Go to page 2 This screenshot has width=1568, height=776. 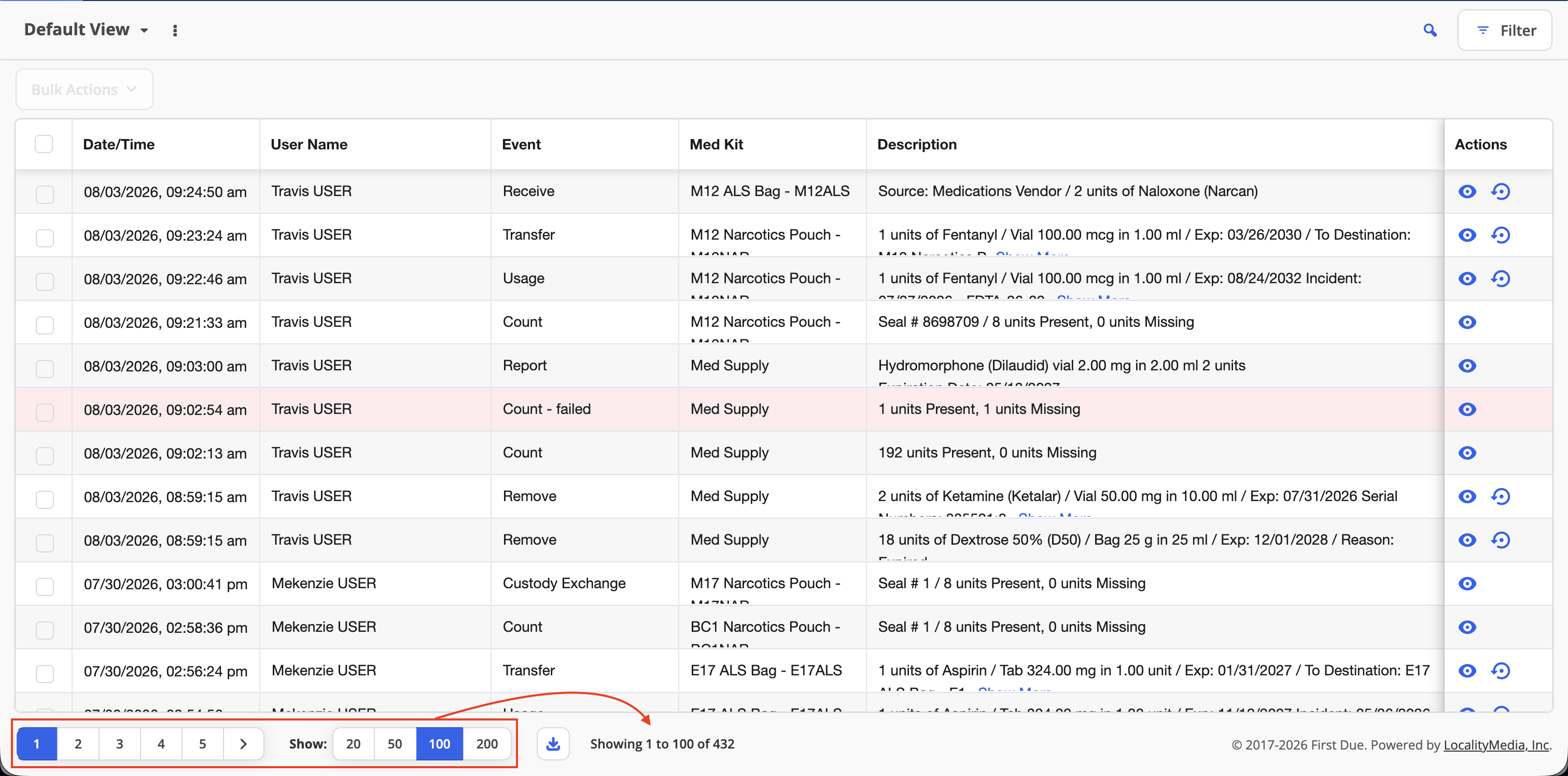tap(78, 744)
